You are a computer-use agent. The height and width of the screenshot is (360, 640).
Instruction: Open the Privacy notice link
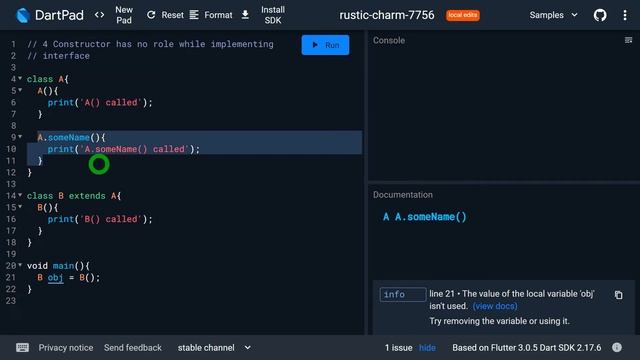[66, 348]
